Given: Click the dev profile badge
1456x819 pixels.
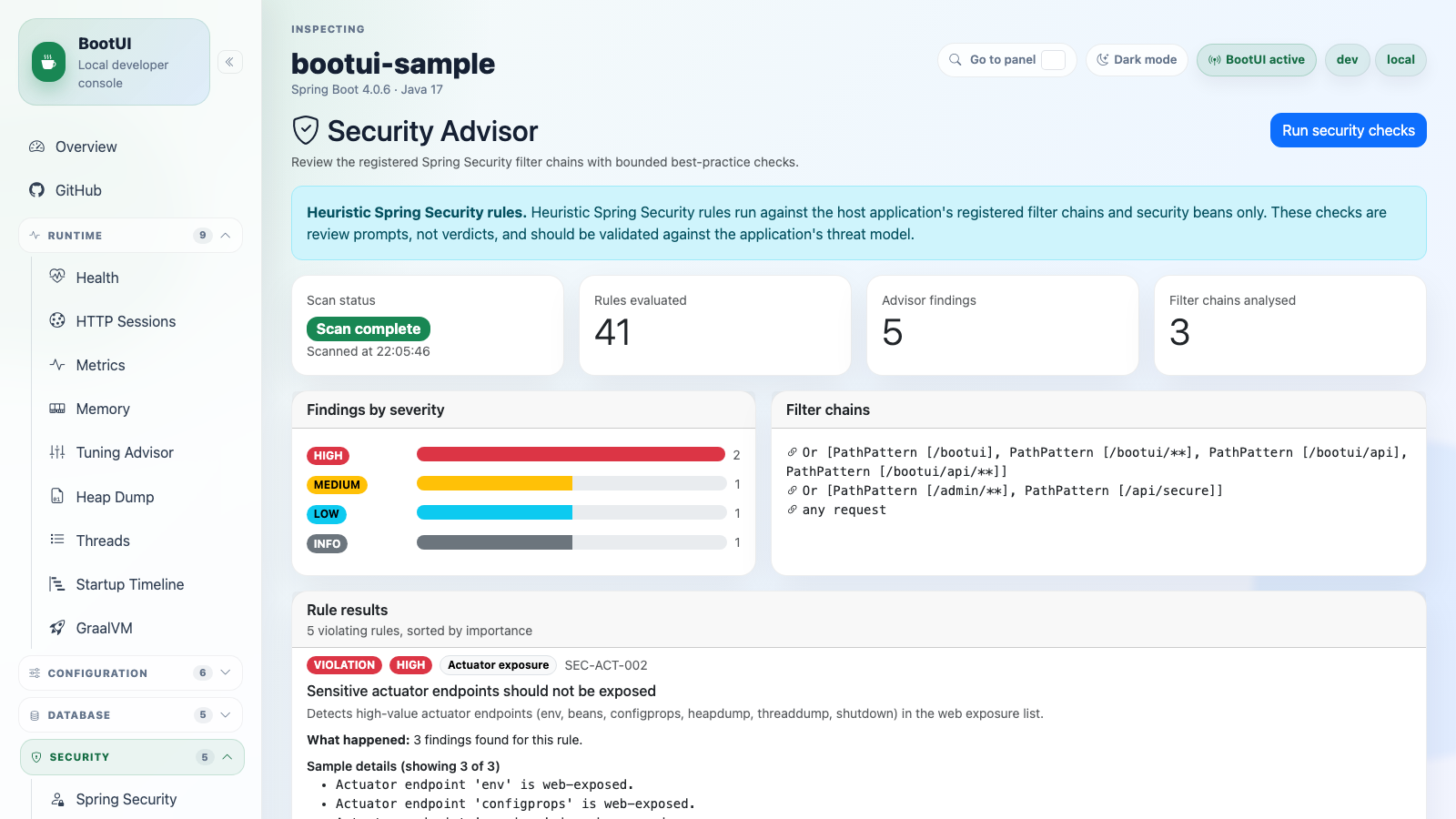Looking at the screenshot, I should pos(1347,60).
